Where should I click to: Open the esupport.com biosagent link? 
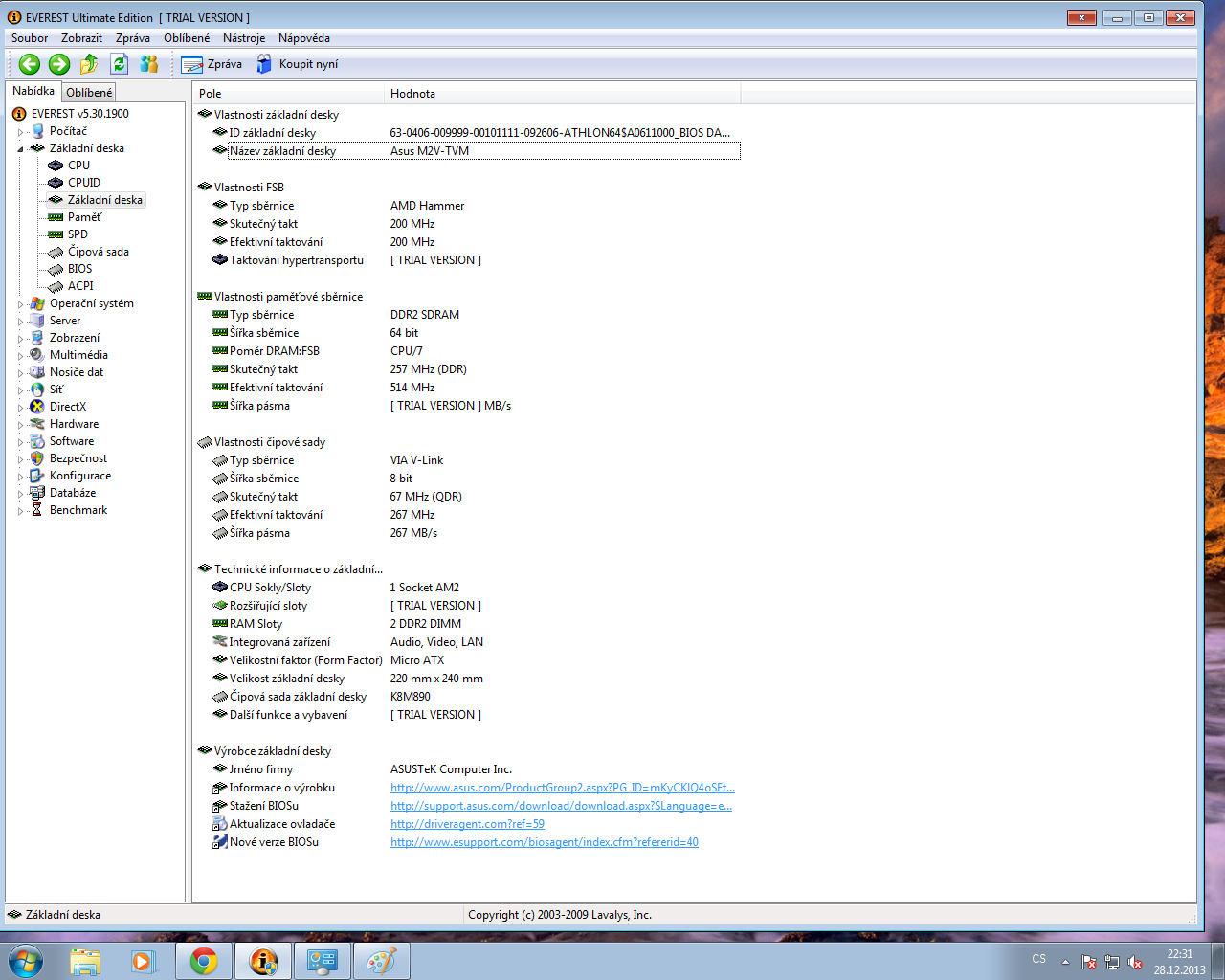pyautogui.click(x=545, y=842)
